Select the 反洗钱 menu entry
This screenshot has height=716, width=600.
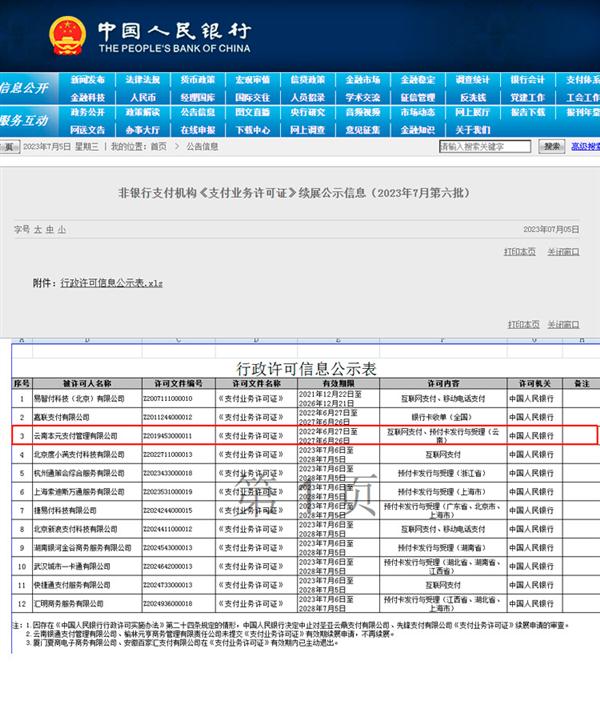point(473,97)
